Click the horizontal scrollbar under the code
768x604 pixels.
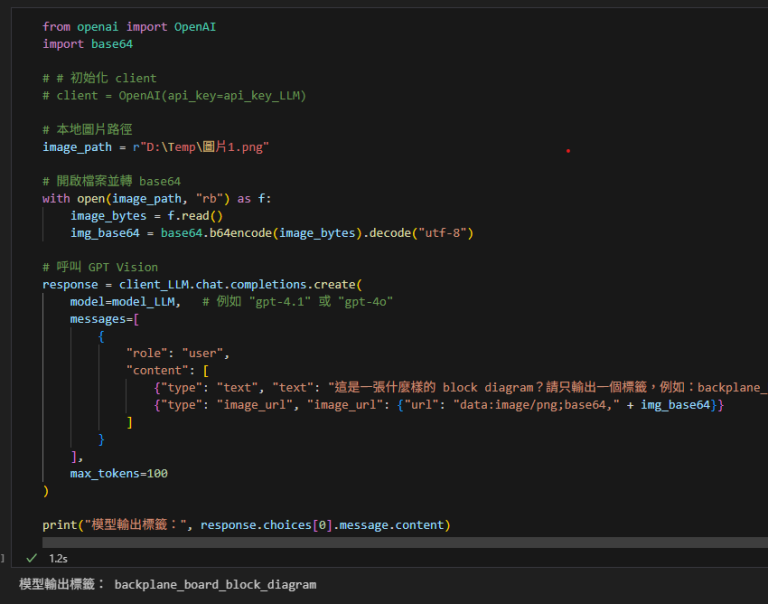click(405, 542)
